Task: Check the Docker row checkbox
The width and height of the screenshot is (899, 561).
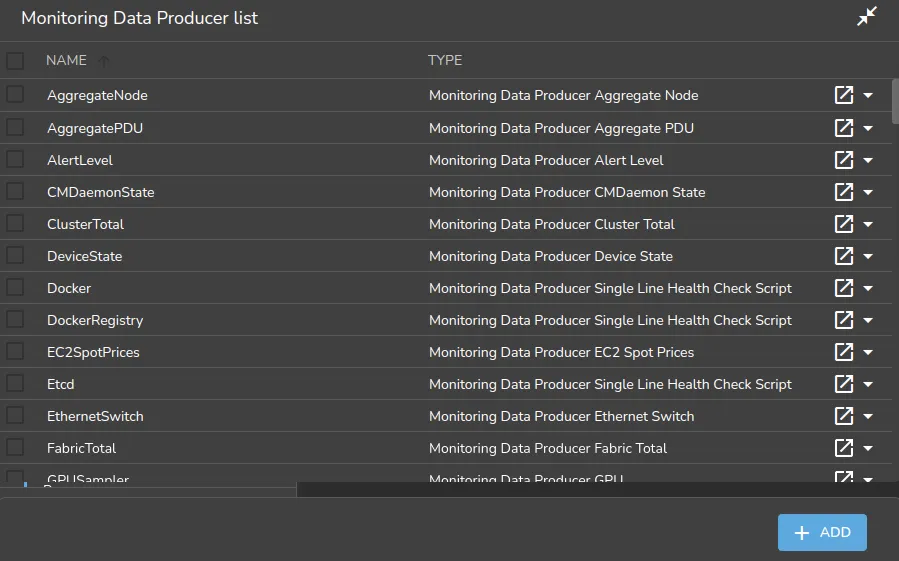Action: (15, 287)
